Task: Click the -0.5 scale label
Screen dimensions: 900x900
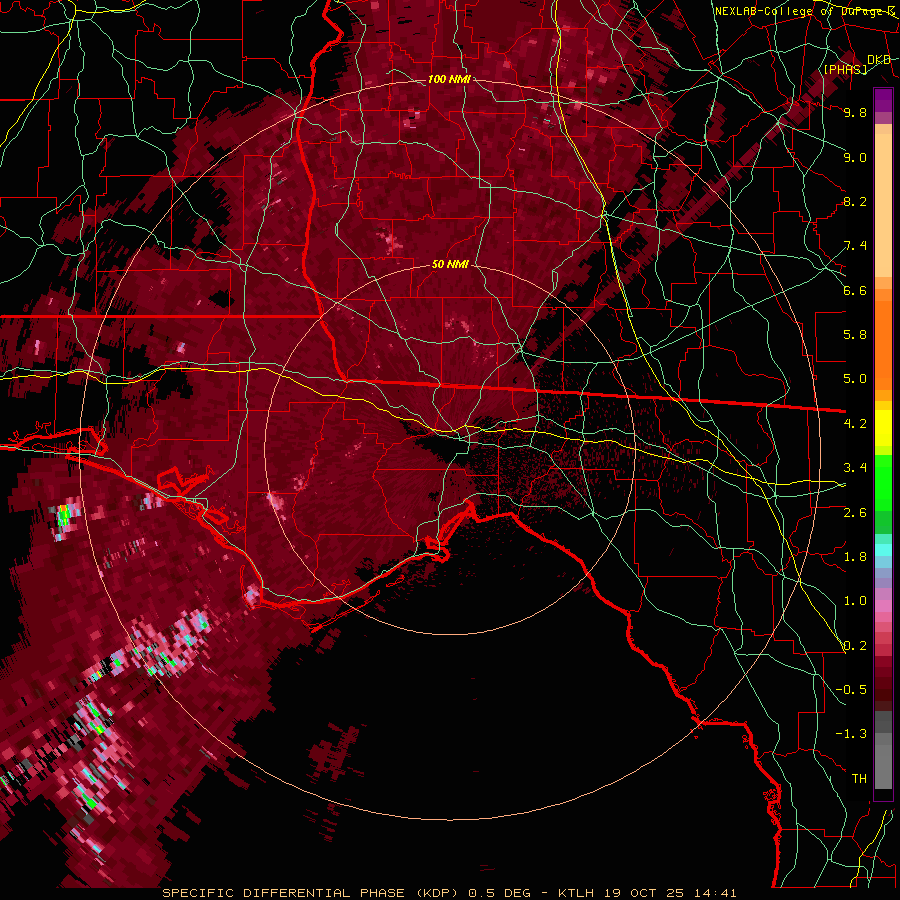Action: click(851, 690)
